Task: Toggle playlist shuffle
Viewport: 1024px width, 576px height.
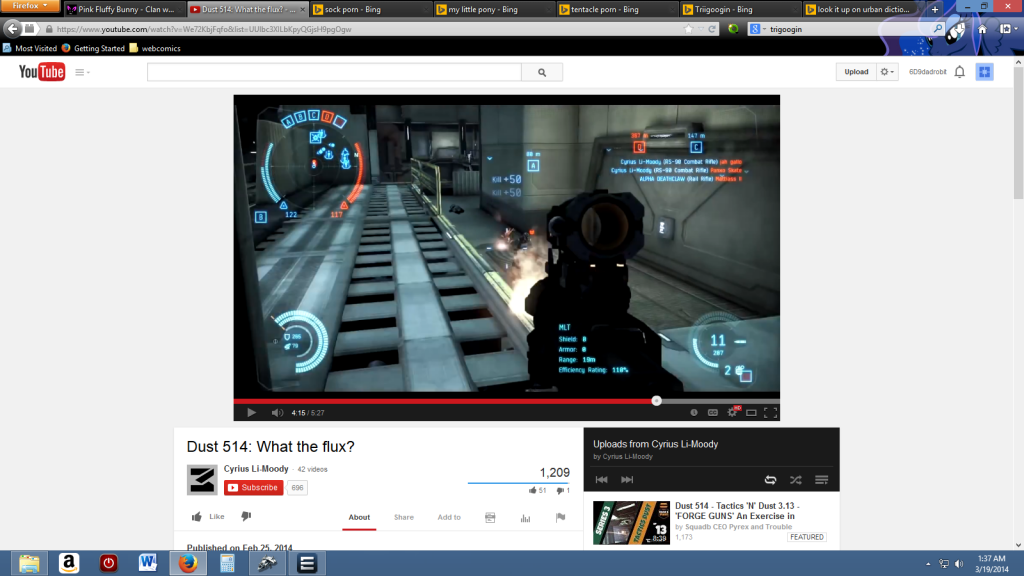Action: click(796, 480)
